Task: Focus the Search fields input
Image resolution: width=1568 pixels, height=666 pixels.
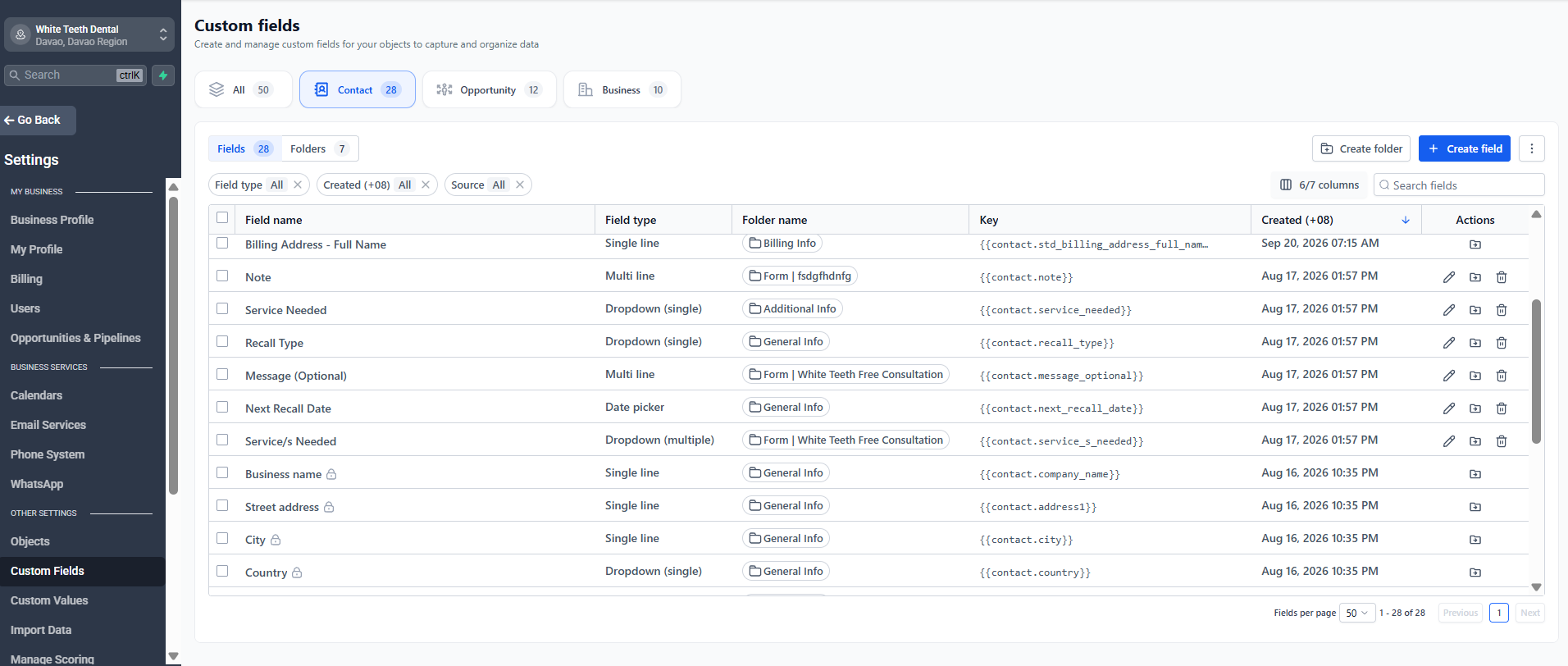Action: point(1459,185)
